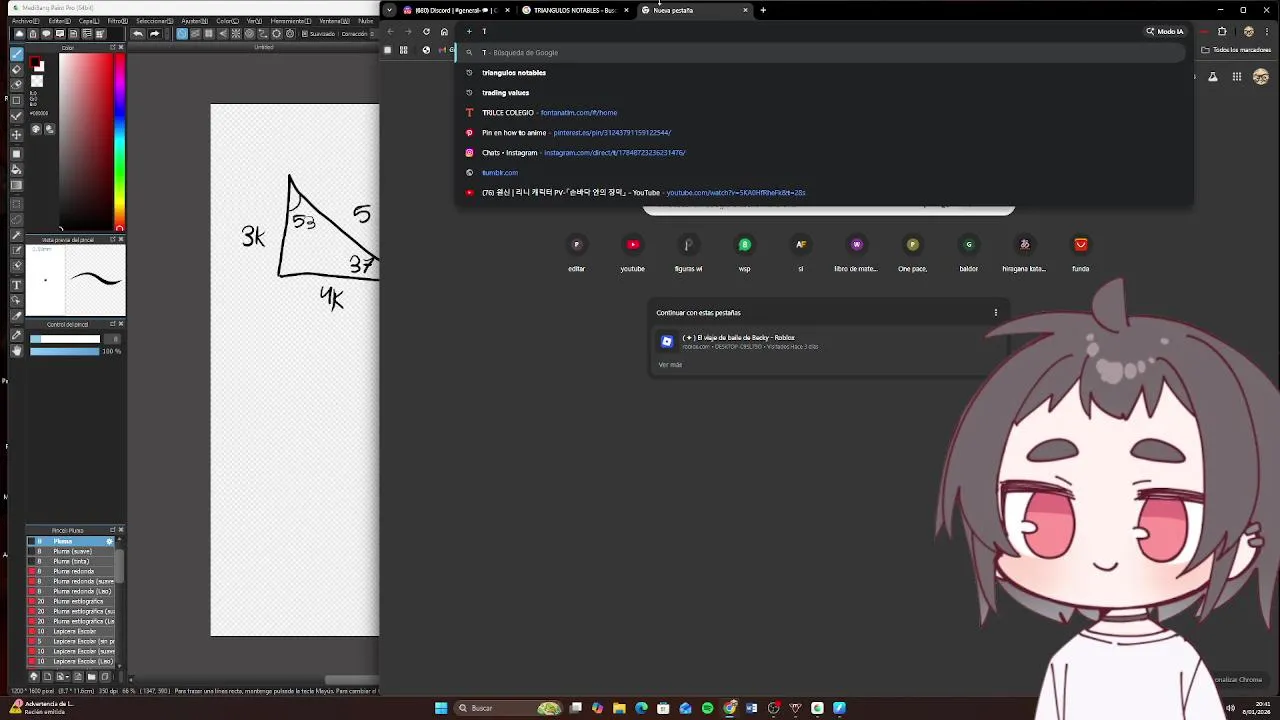1280x720 pixels.
Task: Click the Chrome home button
Action: pyautogui.click(x=444, y=32)
